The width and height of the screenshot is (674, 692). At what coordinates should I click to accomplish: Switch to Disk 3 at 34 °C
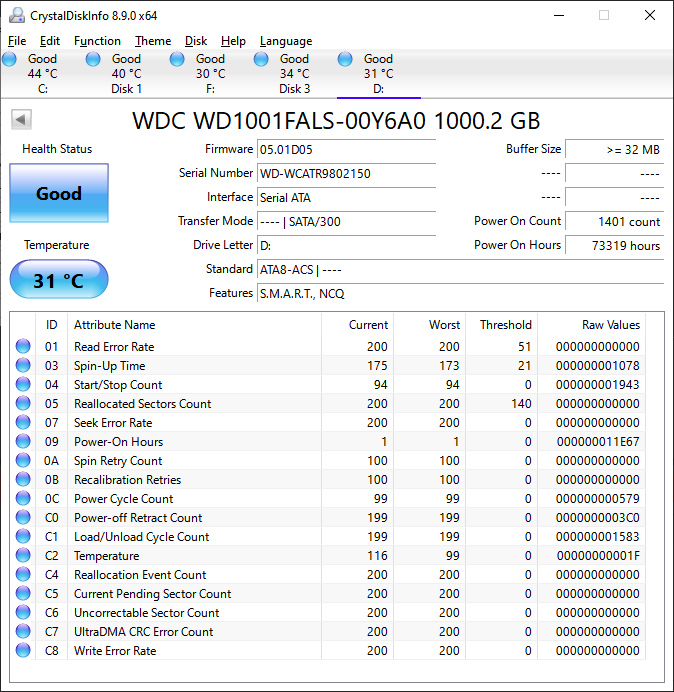pos(294,74)
